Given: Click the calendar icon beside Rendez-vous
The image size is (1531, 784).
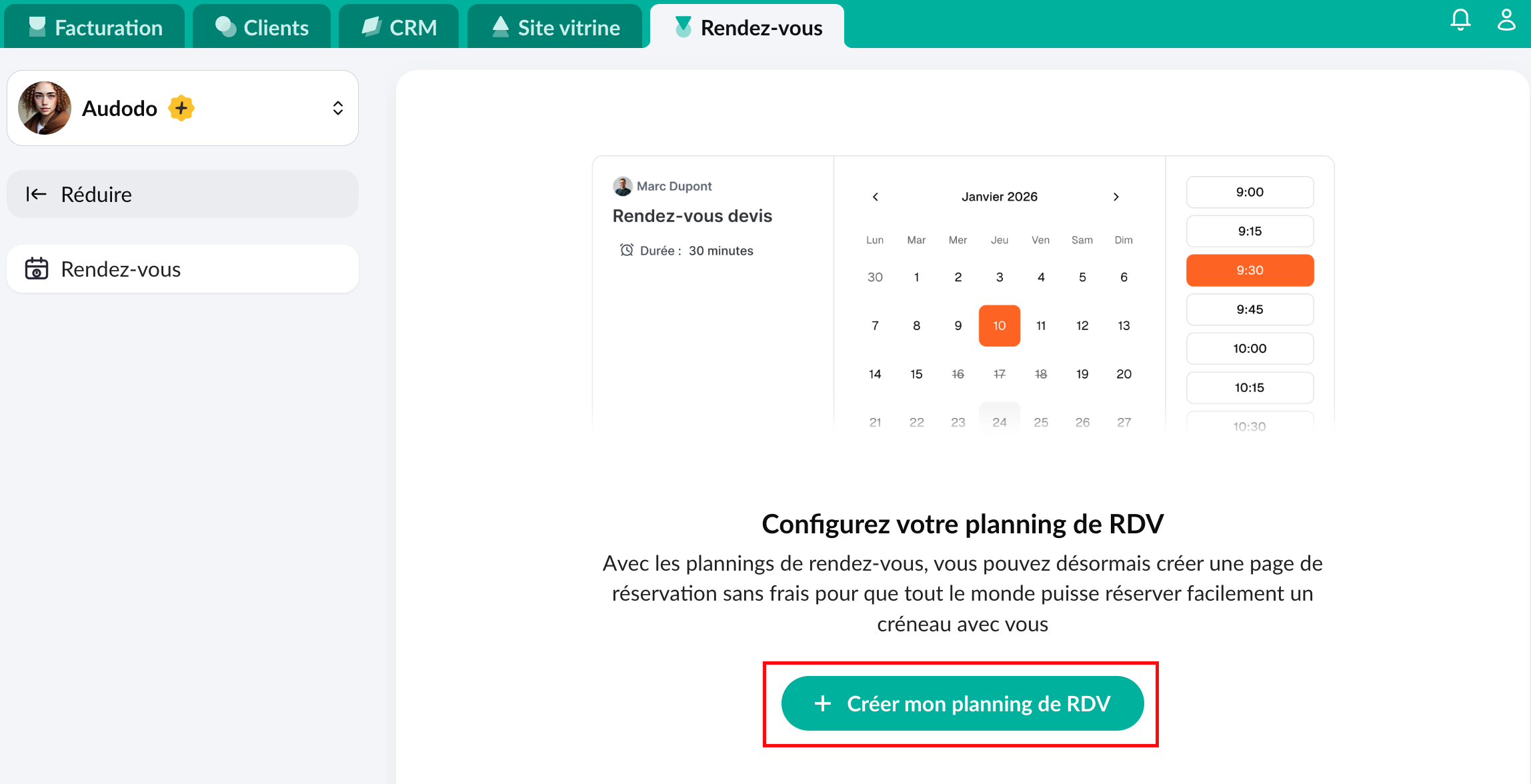Looking at the screenshot, I should coord(37,269).
